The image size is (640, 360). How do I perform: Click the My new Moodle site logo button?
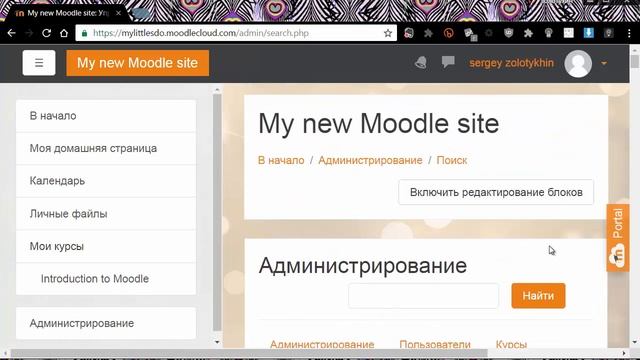click(x=138, y=63)
